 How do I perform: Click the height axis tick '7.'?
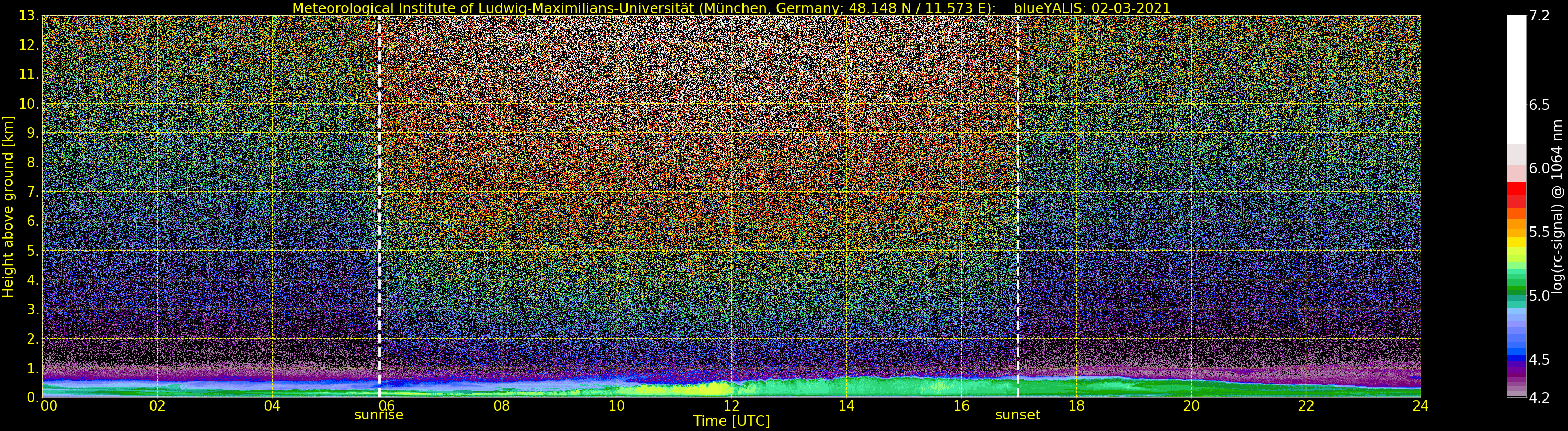point(33,192)
